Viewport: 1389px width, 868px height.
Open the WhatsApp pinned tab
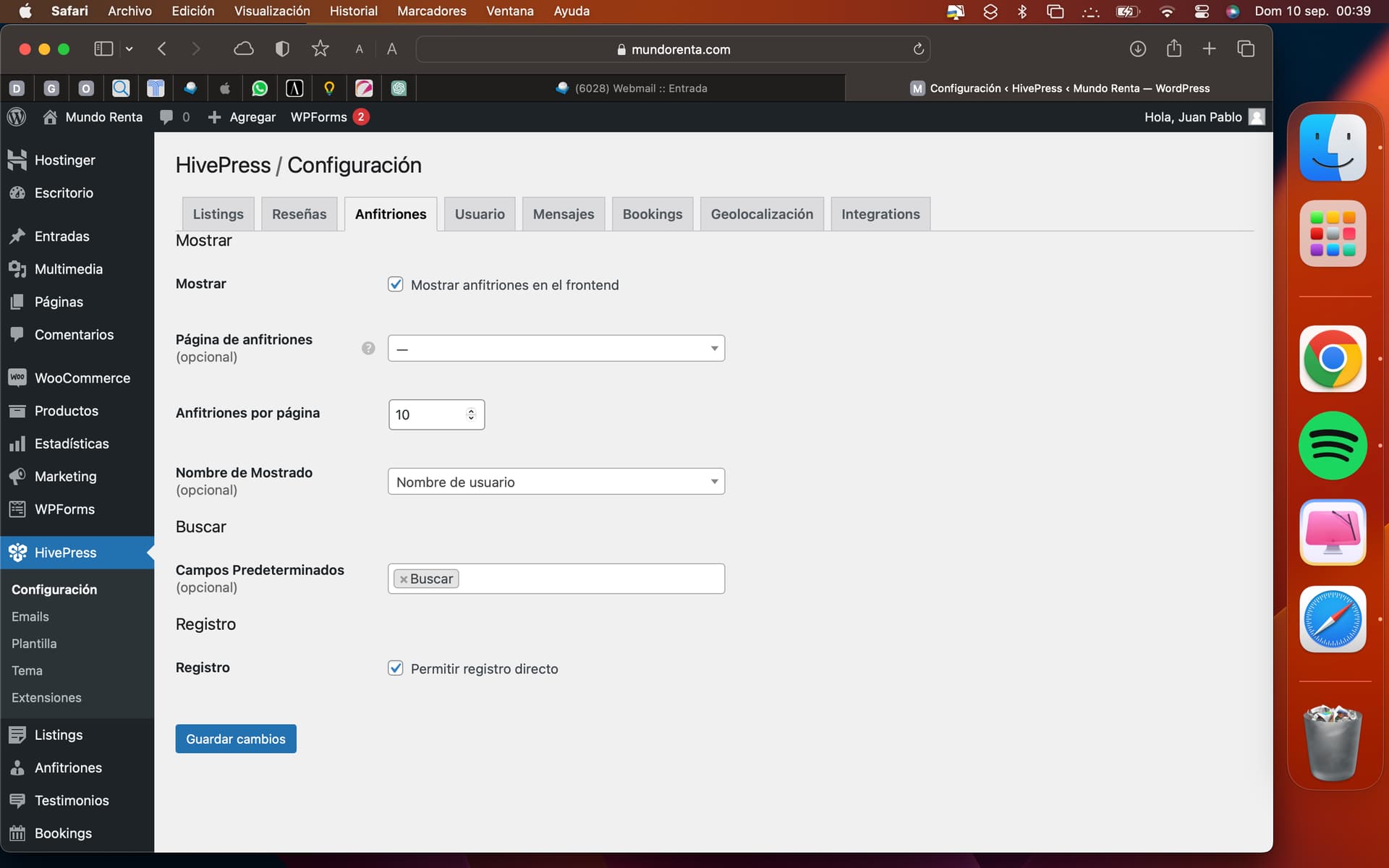click(260, 88)
